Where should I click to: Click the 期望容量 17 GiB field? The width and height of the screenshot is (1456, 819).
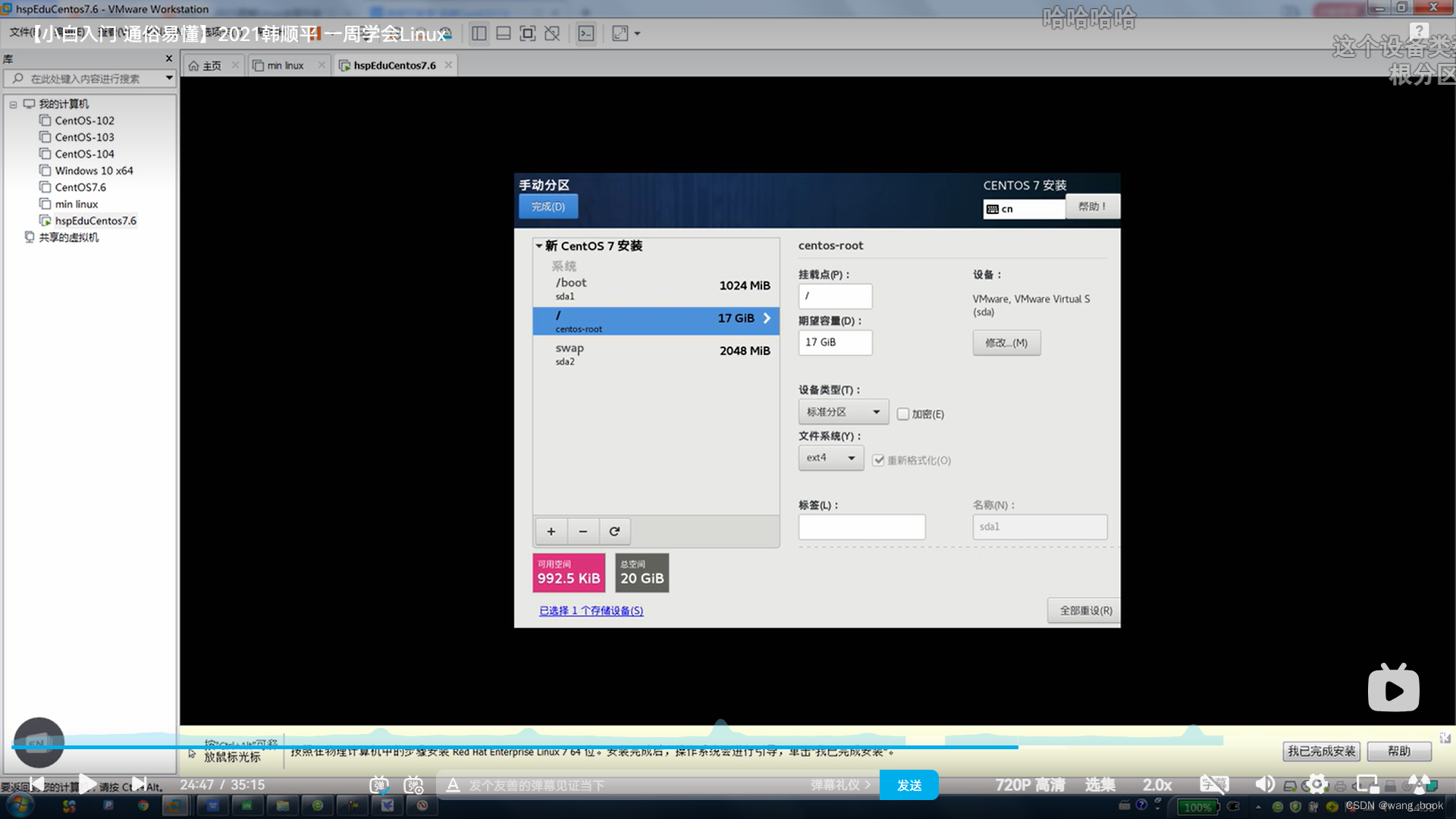(x=835, y=342)
